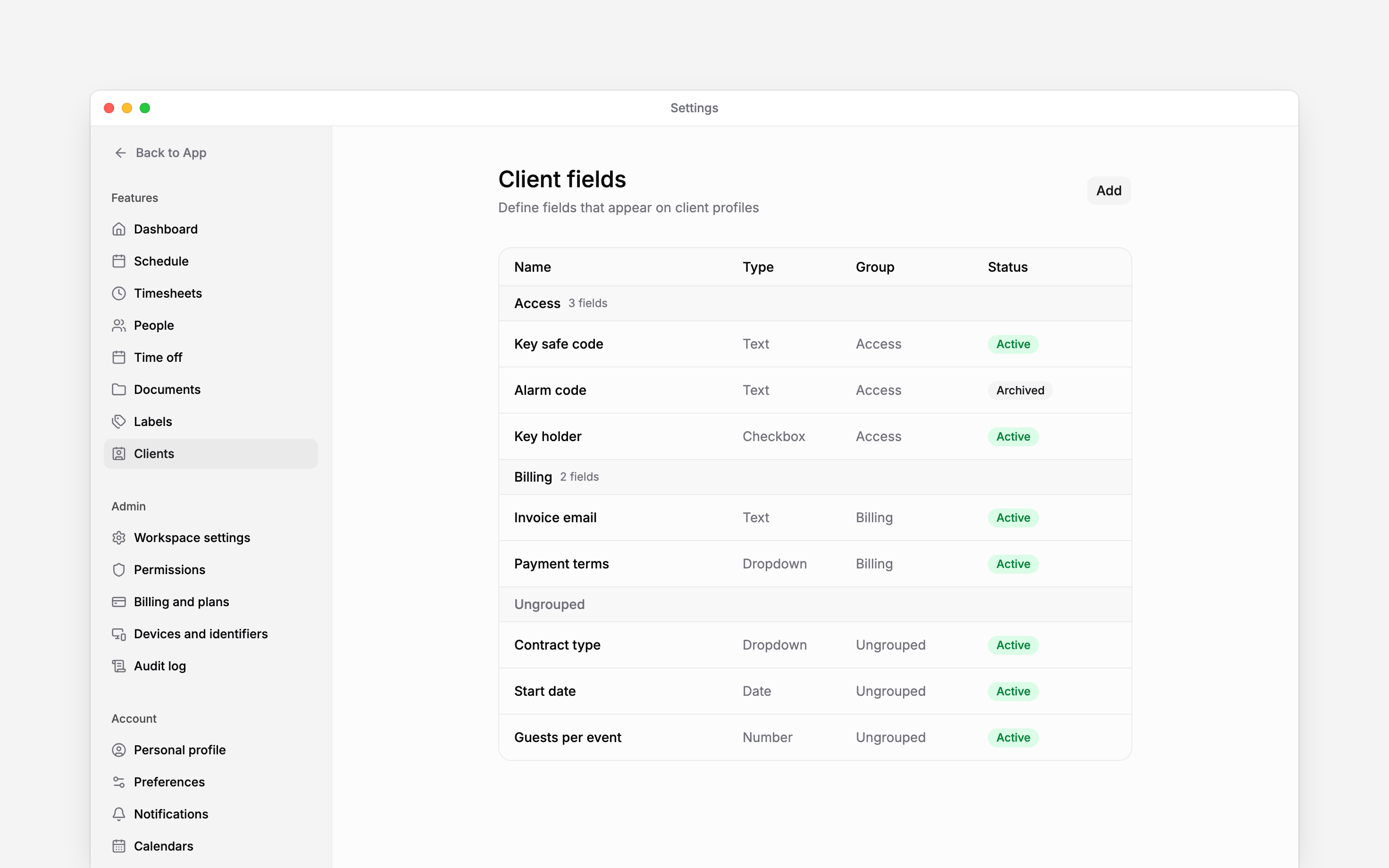Open Workspace settings page
The height and width of the screenshot is (868, 1389).
[210, 538]
